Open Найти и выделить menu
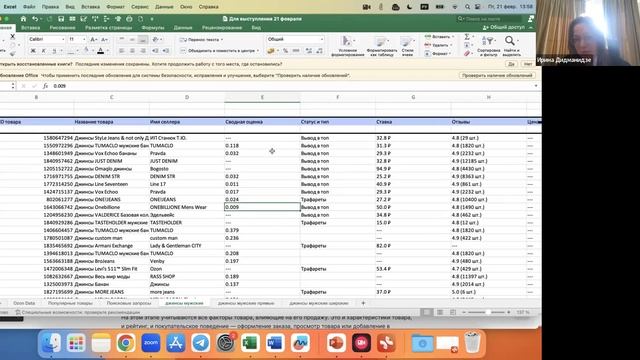The width and height of the screenshot is (640, 360). point(511,45)
